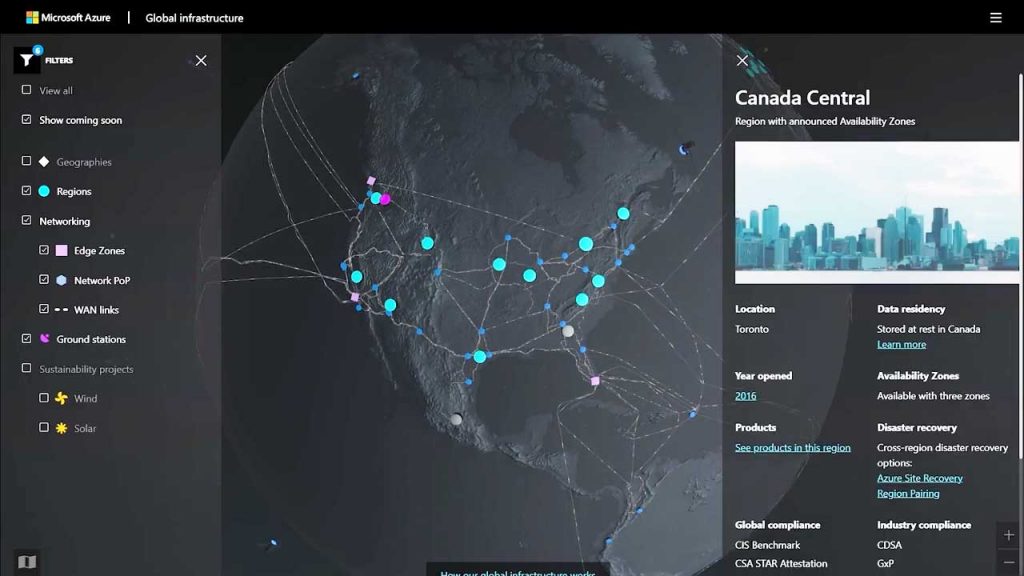Screen dimensions: 1024x576
Task: Open the Azure Site Recovery link
Action: pyautogui.click(x=920, y=478)
